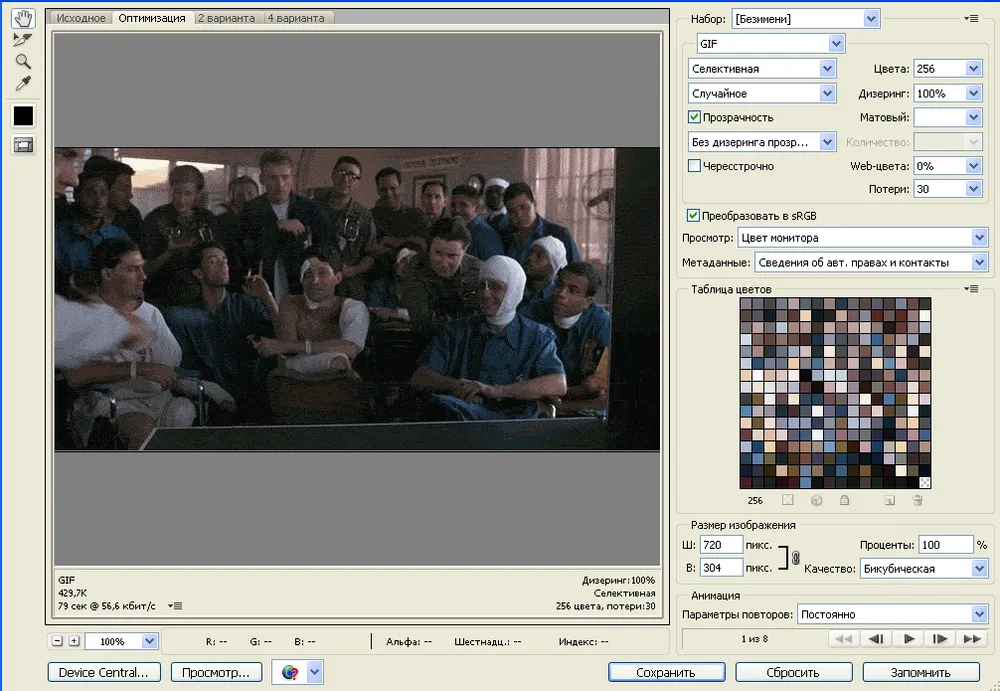Image resolution: width=1000 pixels, height=691 pixels.
Task: Open the Качество resampling dropdown
Action: point(977,568)
